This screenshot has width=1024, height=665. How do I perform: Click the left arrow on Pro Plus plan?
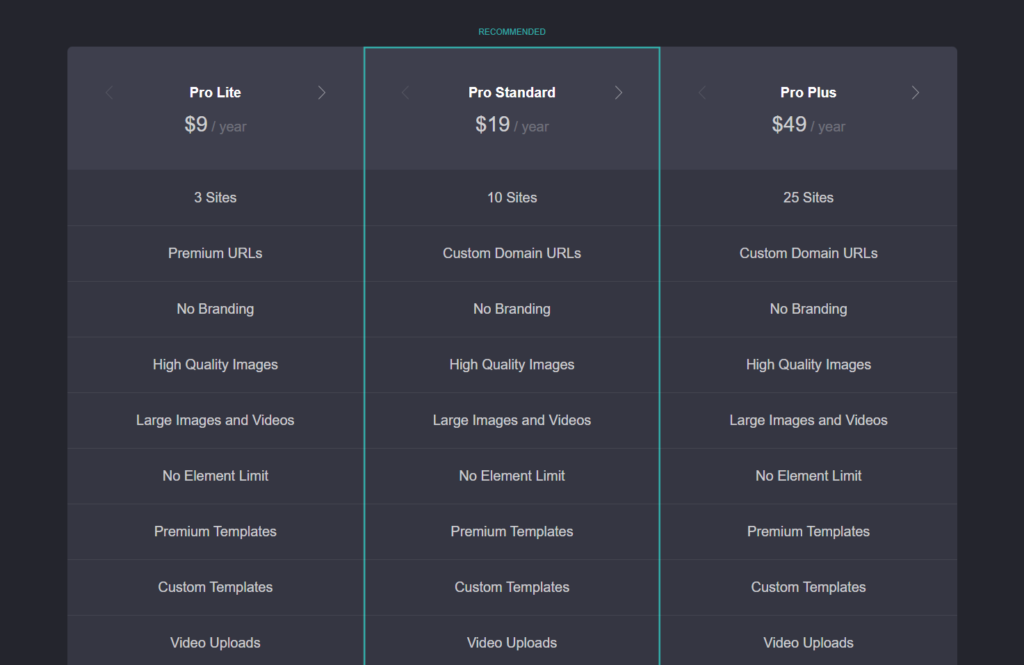[702, 92]
